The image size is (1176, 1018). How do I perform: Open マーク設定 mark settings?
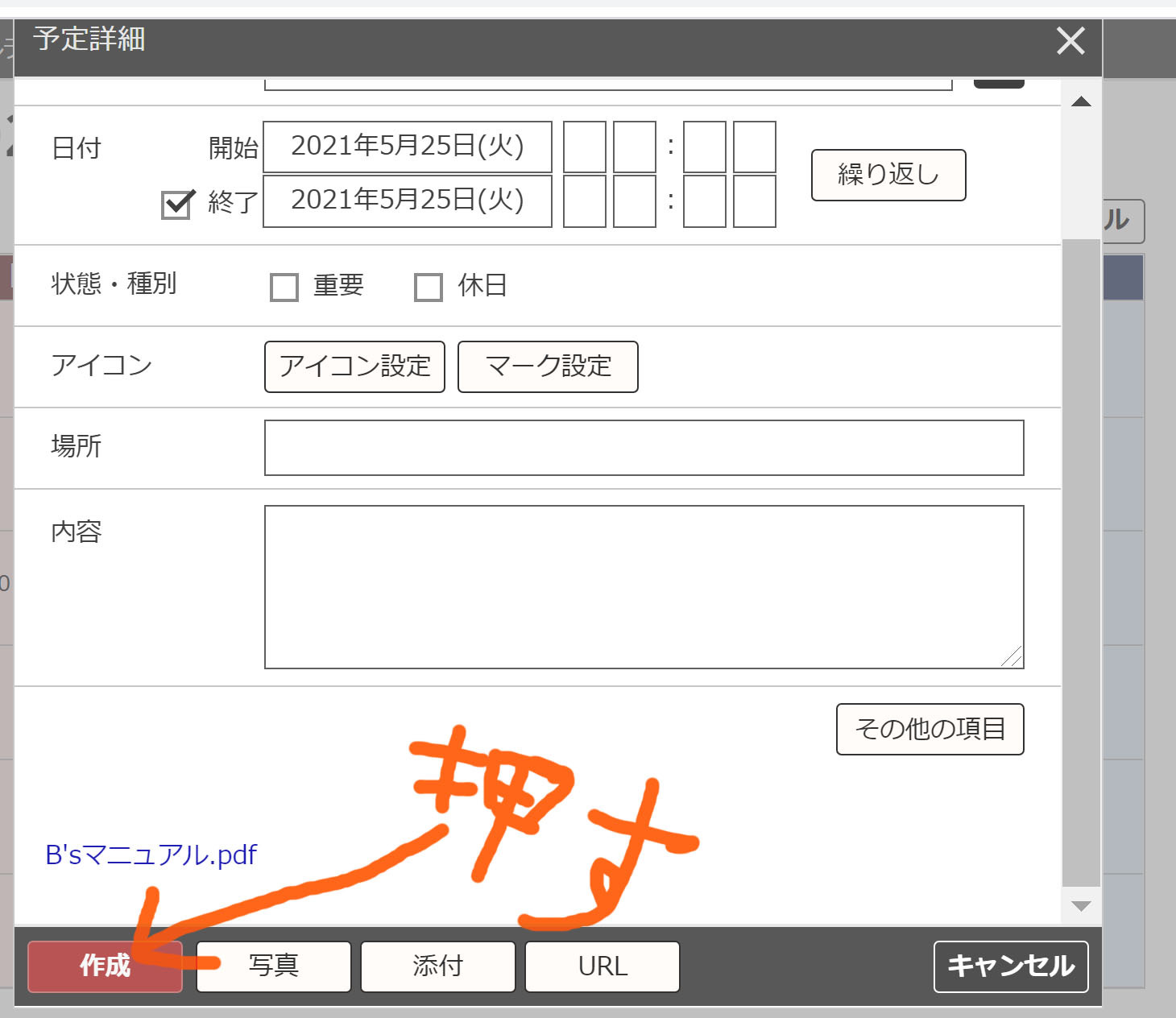pos(548,367)
